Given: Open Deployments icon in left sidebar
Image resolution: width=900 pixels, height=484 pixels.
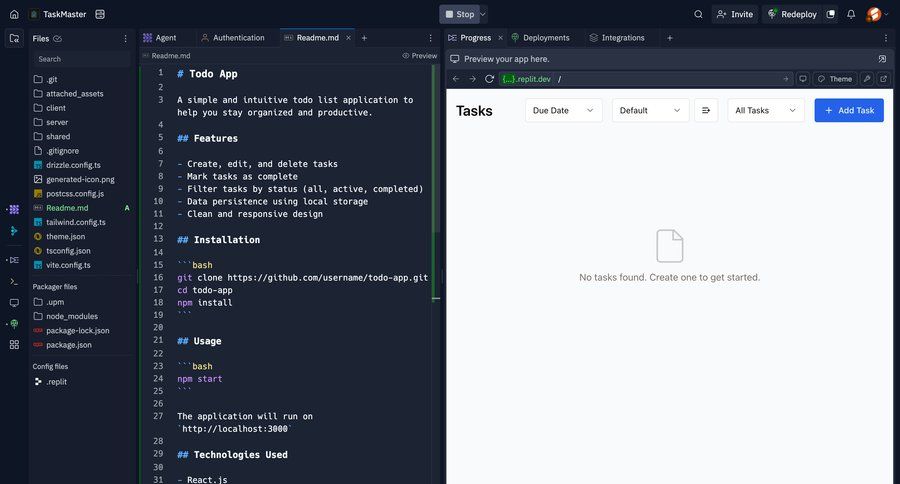Looking at the screenshot, I should coord(14,324).
